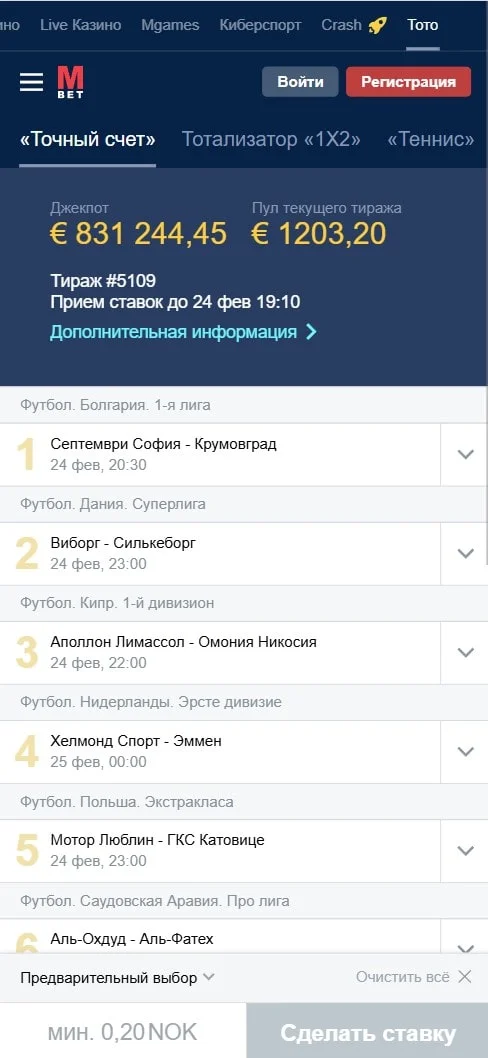The image size is (488, 1058).
Task: Open Live Казино section
Action: (x=81, y=26)
